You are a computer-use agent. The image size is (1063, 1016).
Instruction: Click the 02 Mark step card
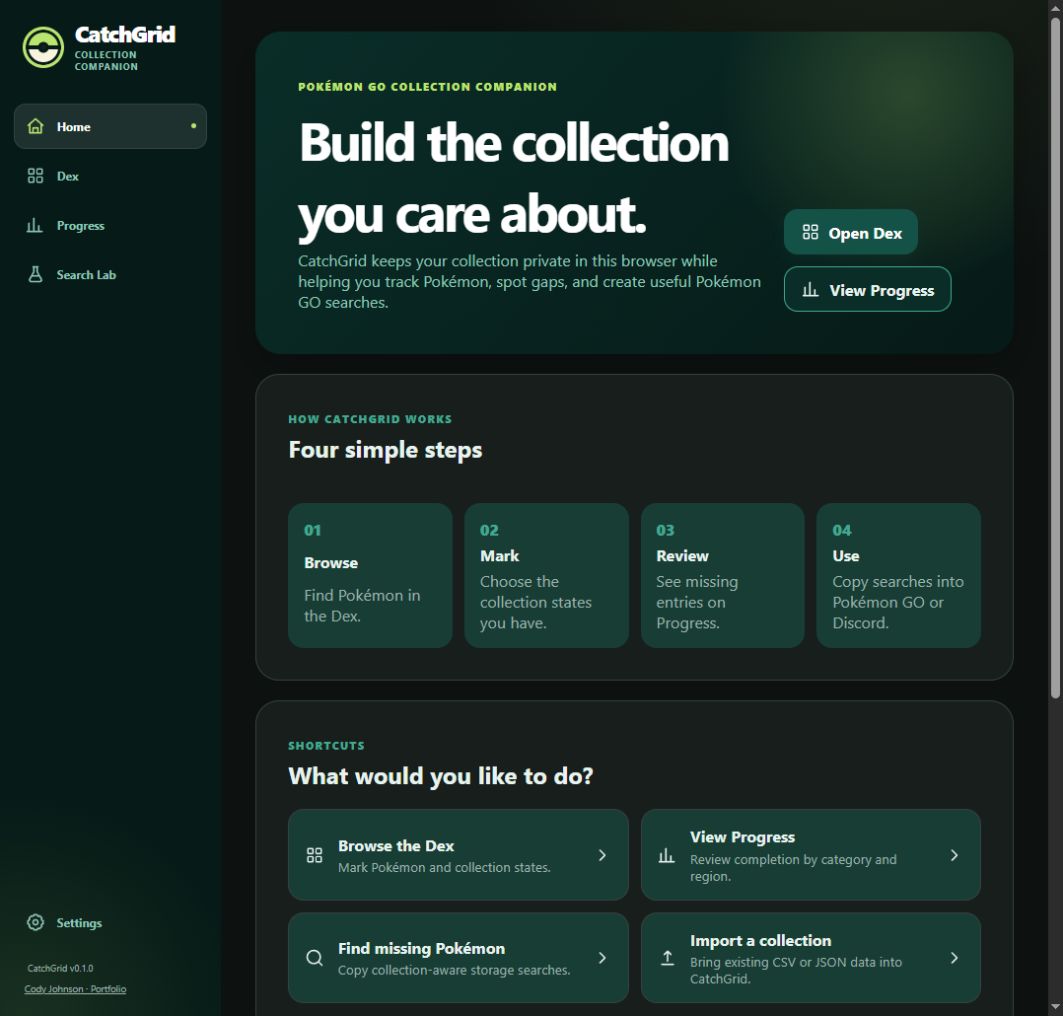click(x=546, y=575)
